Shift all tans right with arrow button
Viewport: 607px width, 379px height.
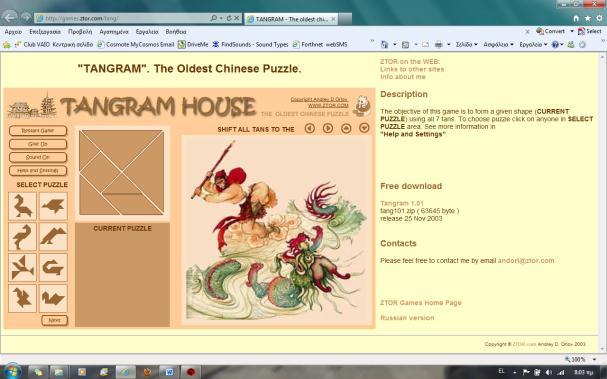(x=328, y=128)
